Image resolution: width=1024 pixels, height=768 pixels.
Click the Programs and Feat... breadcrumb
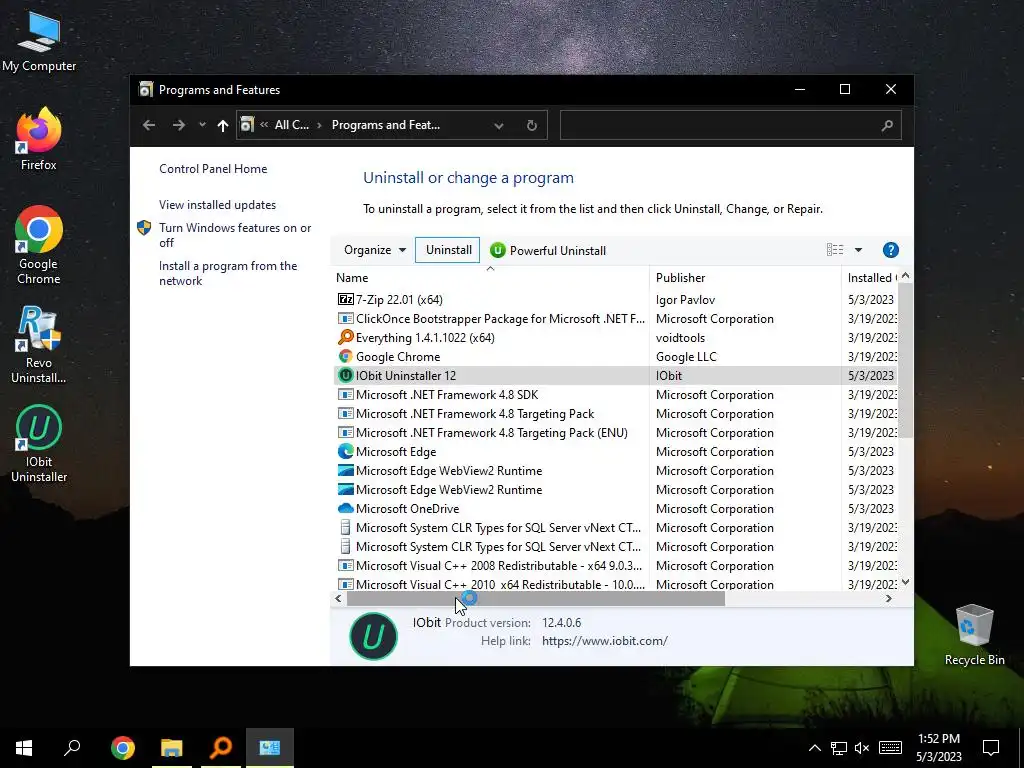click(x=385, y=125)
